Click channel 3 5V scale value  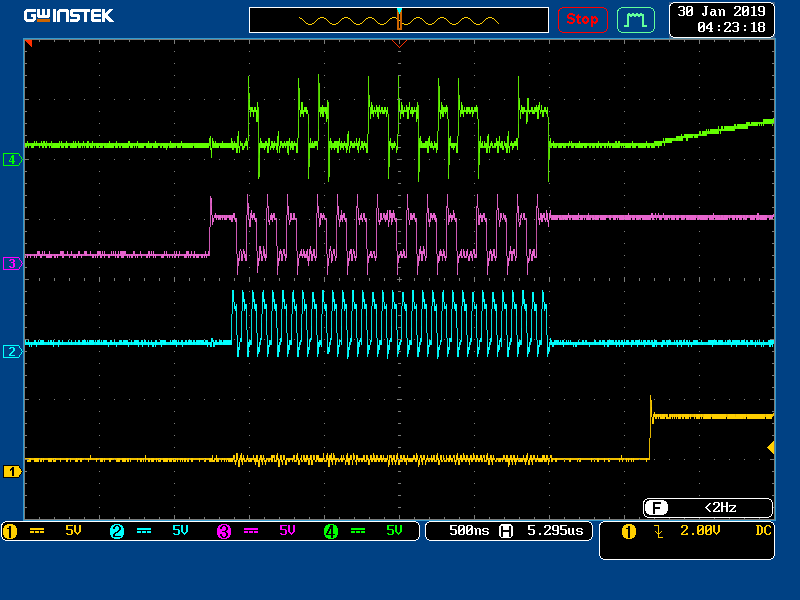click(287, 531)
